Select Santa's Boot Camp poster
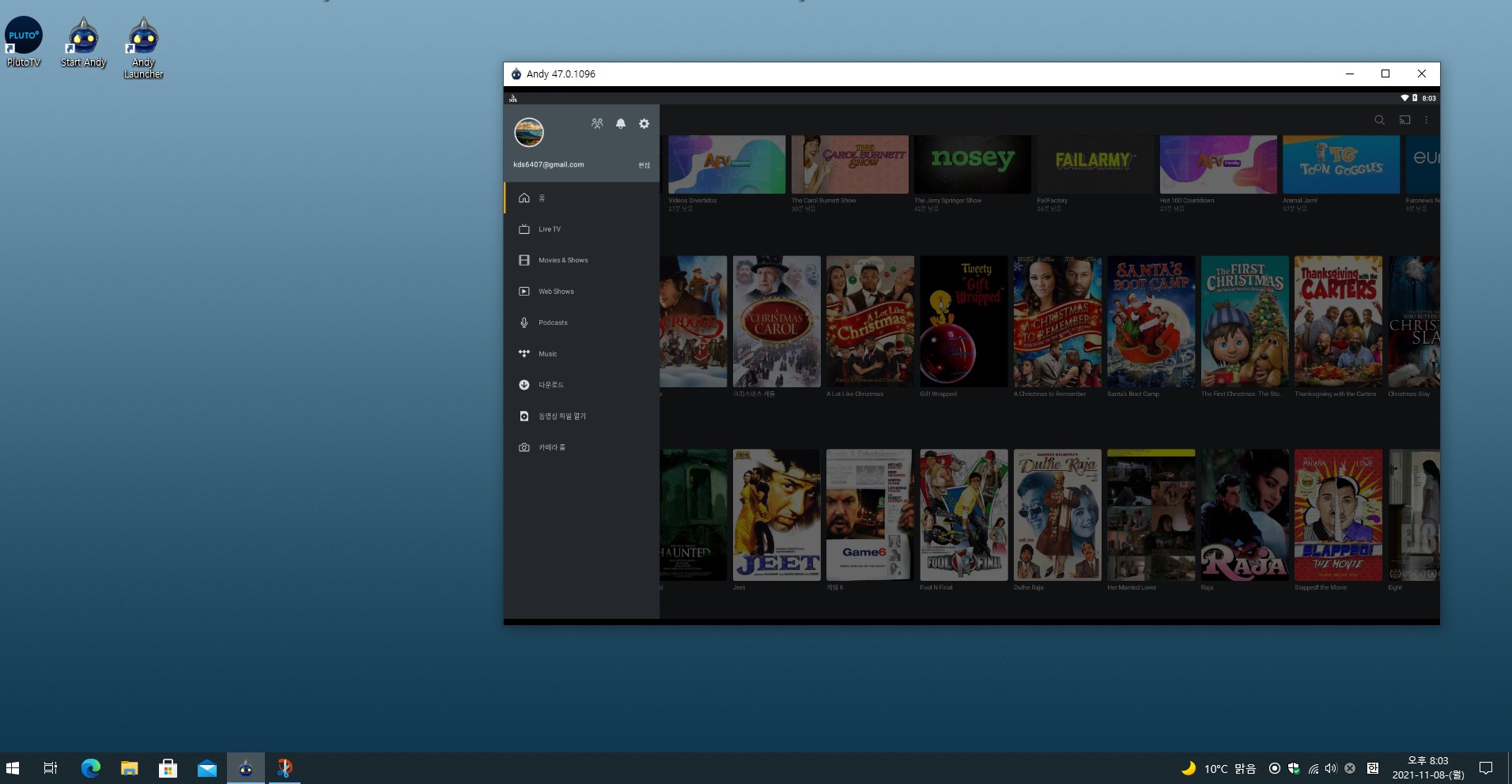The height and width of the screenshot is (784, 1512). tap(1151, 321)
